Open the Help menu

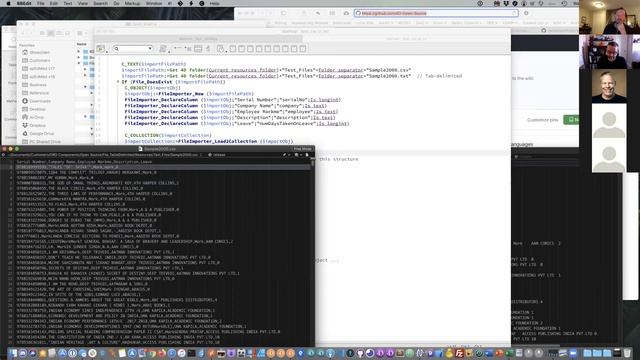pos(215,3)
